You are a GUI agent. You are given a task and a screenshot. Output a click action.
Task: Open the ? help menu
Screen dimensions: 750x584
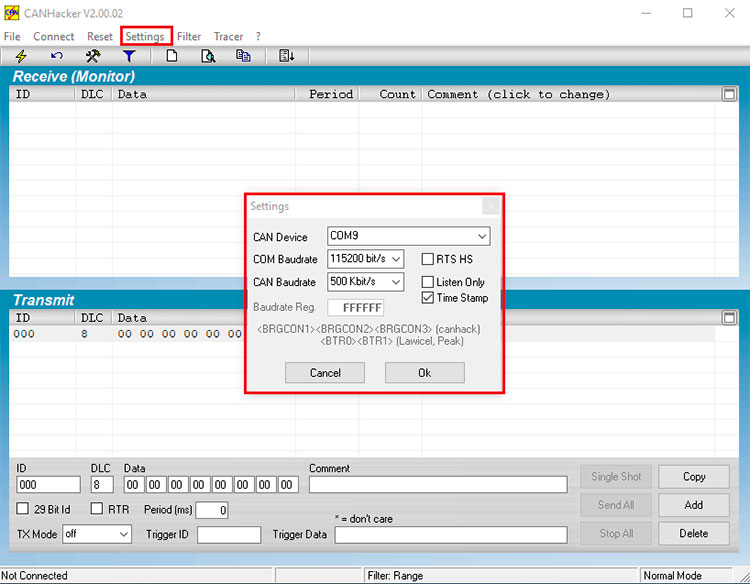tap(258, 36)
